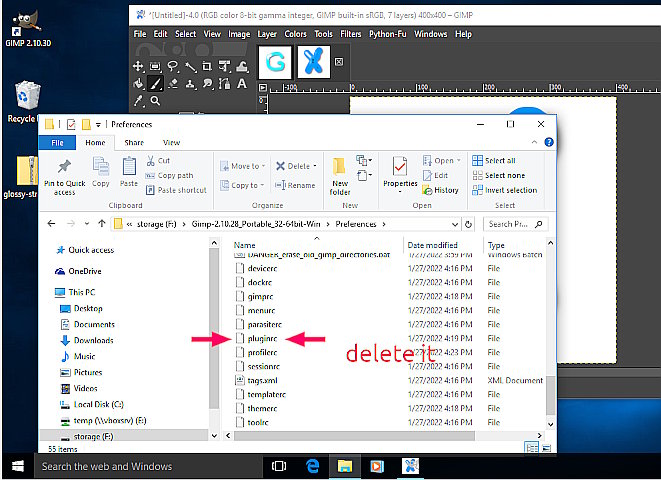Expand the Delete dropdown arrow

[x=315, y=166]
